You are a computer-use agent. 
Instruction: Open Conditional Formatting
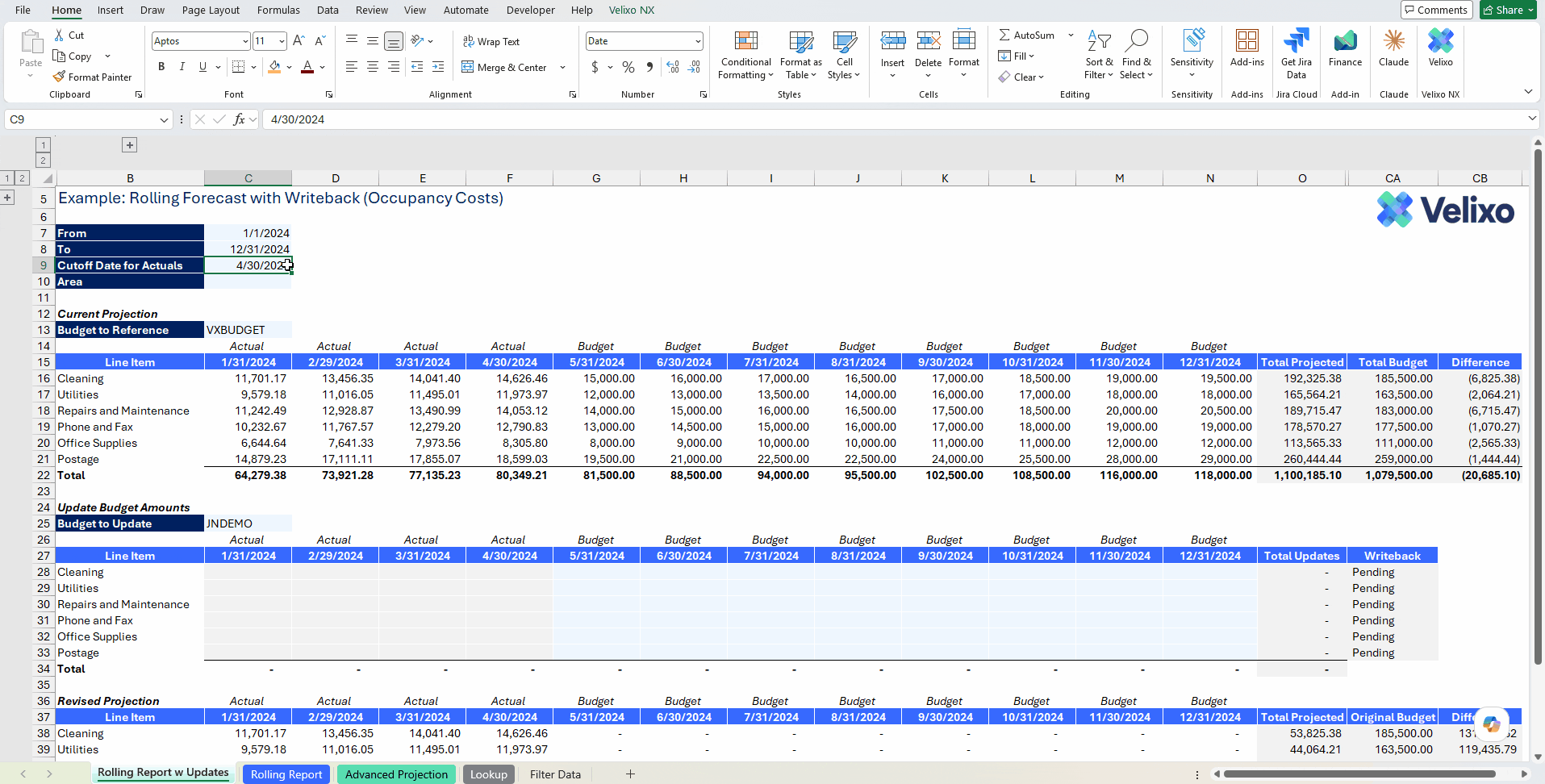pos(745,55)
